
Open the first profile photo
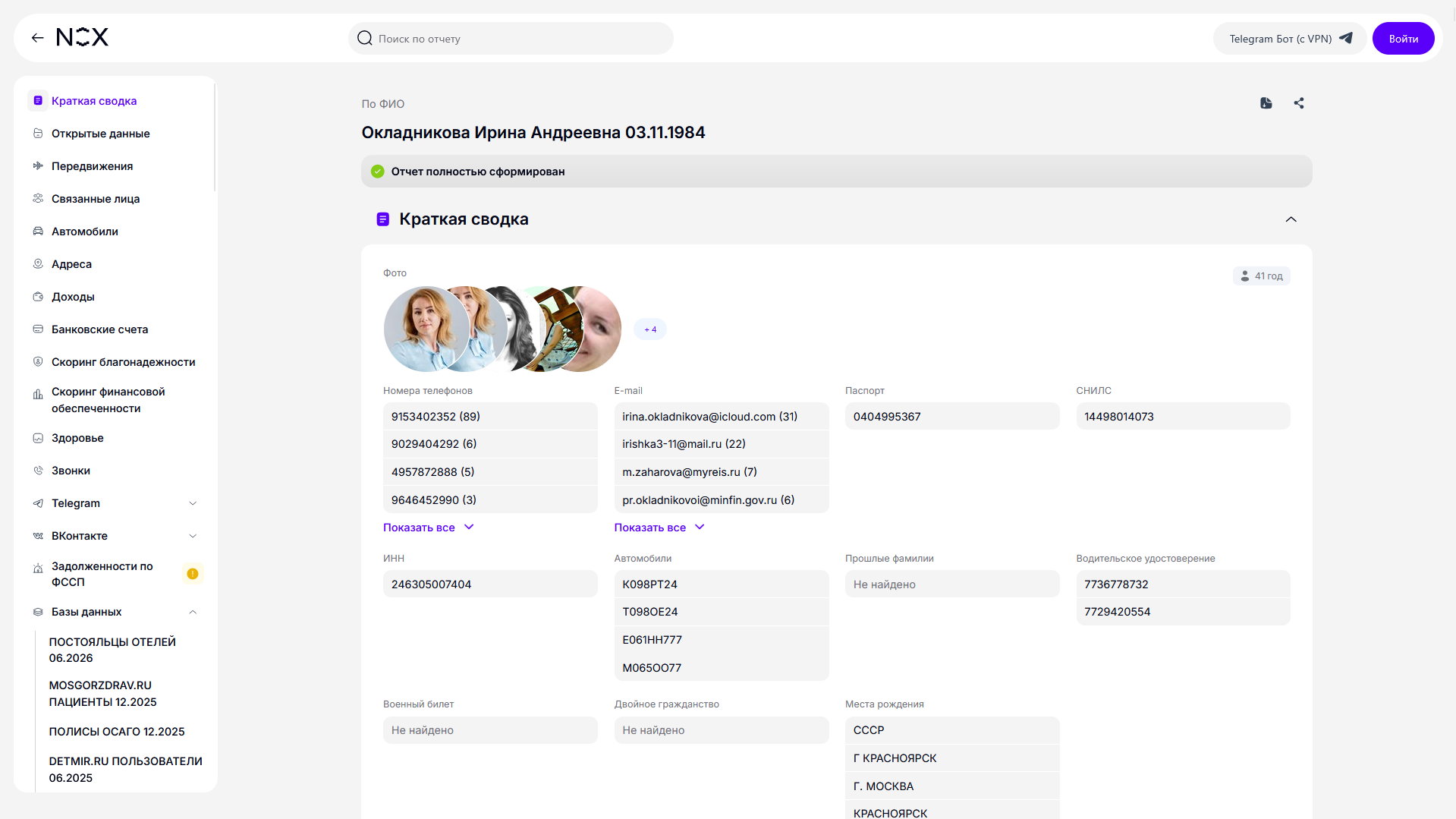point(426,329)
